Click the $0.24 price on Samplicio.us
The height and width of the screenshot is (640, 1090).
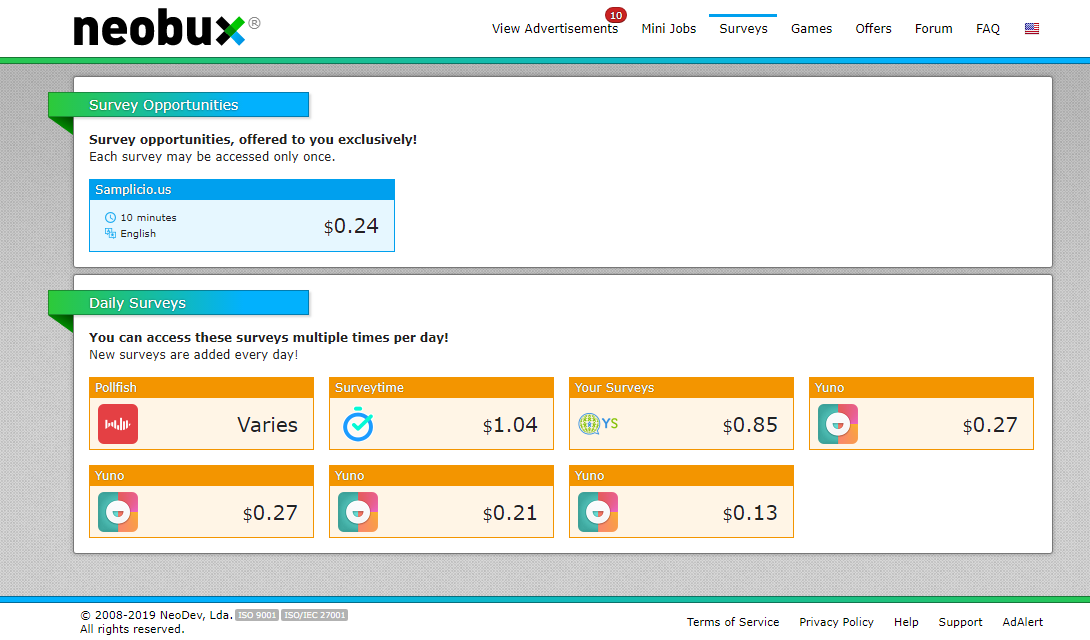[351, 226]
